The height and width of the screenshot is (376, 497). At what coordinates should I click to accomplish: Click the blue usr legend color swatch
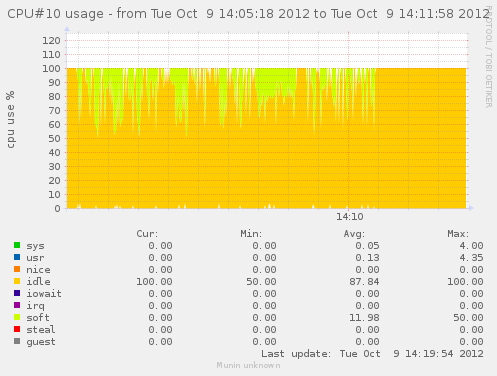tap(17, 257)
